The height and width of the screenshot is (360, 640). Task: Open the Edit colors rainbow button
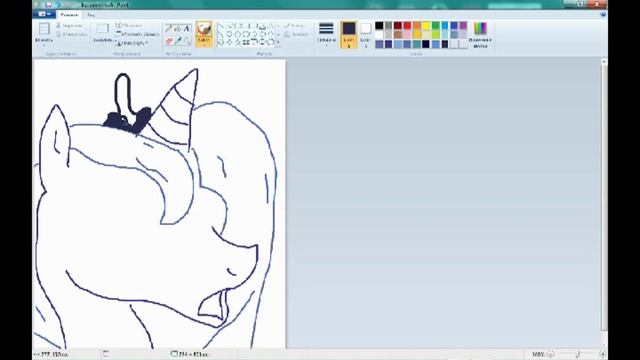pos(480,35)
